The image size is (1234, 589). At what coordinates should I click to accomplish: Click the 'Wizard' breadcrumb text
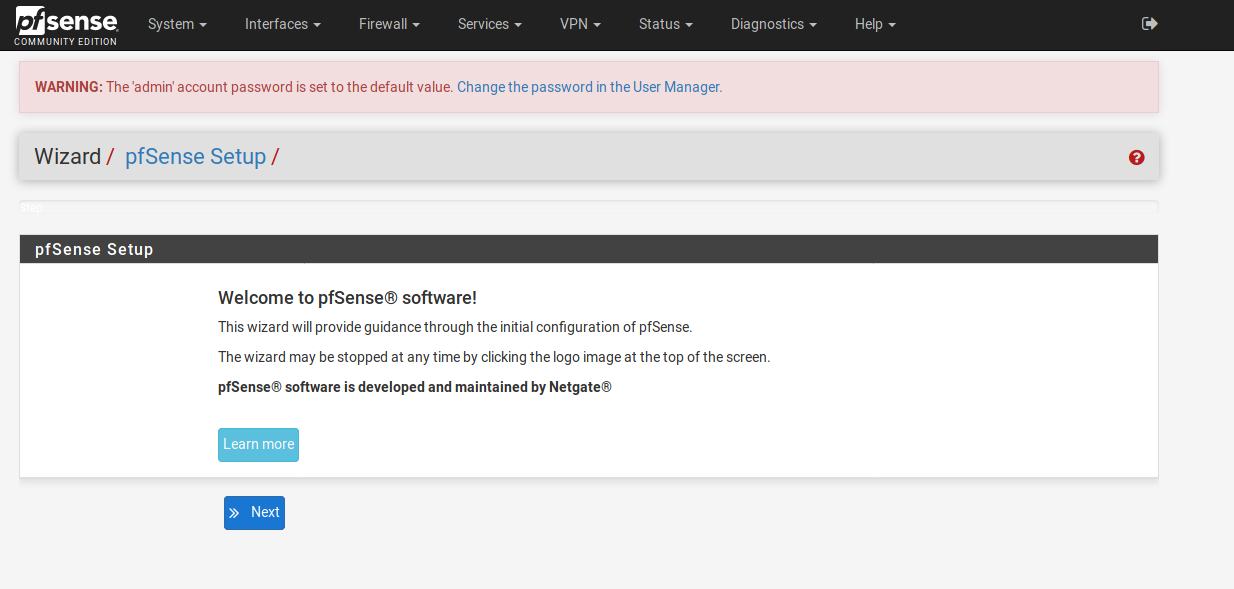68,157
